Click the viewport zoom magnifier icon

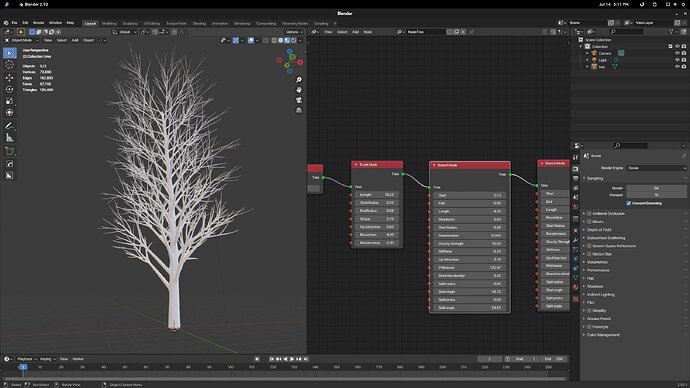click(x=299, y=80)
